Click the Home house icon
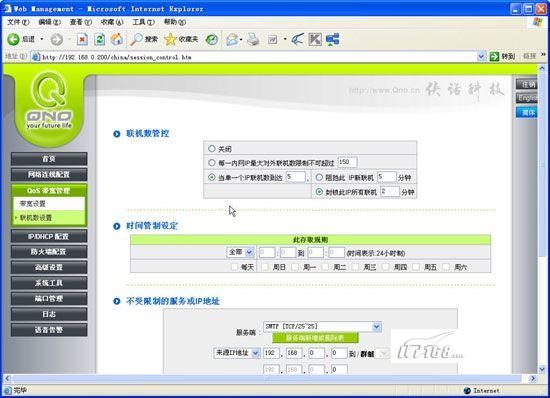The image size is (550, 398). [117, 39]
